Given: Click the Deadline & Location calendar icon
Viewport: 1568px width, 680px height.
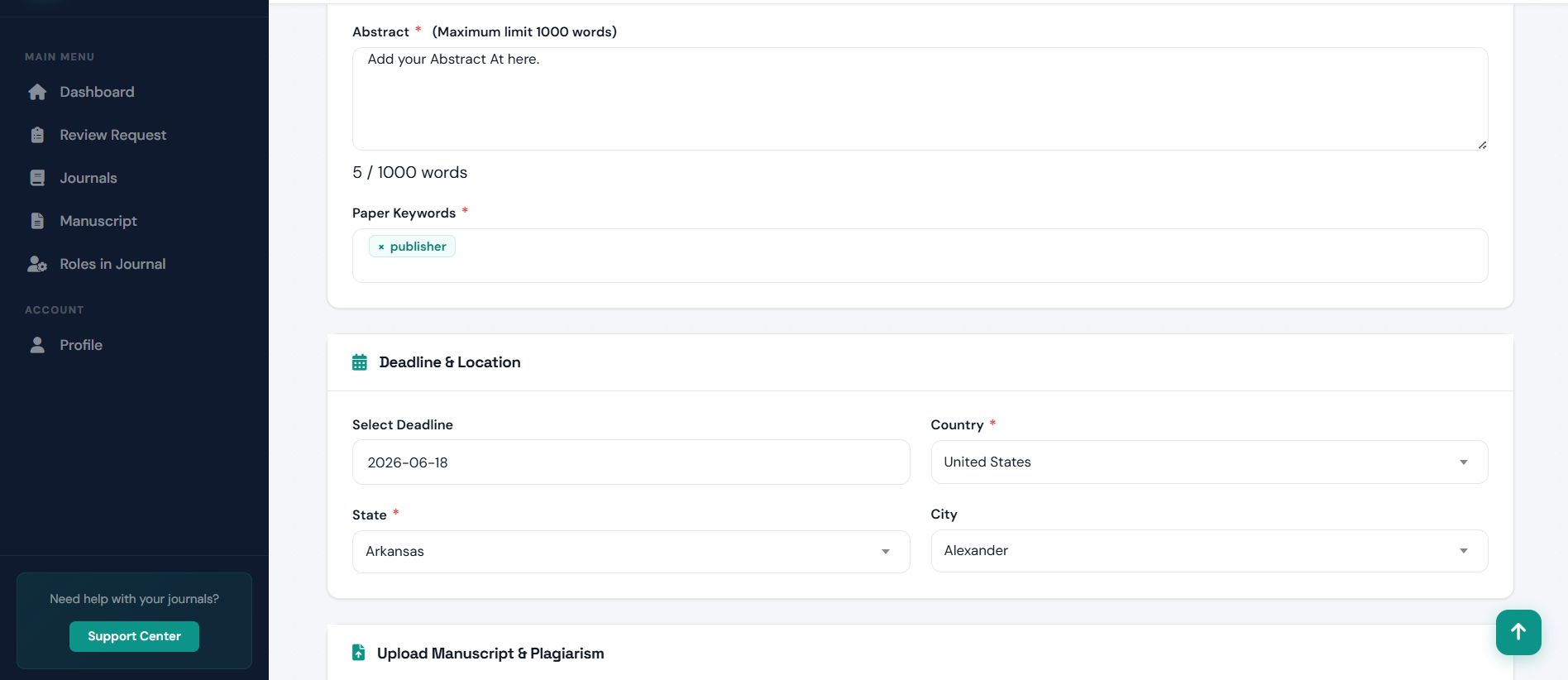Looking at the screenshot, I should [360, 362].
